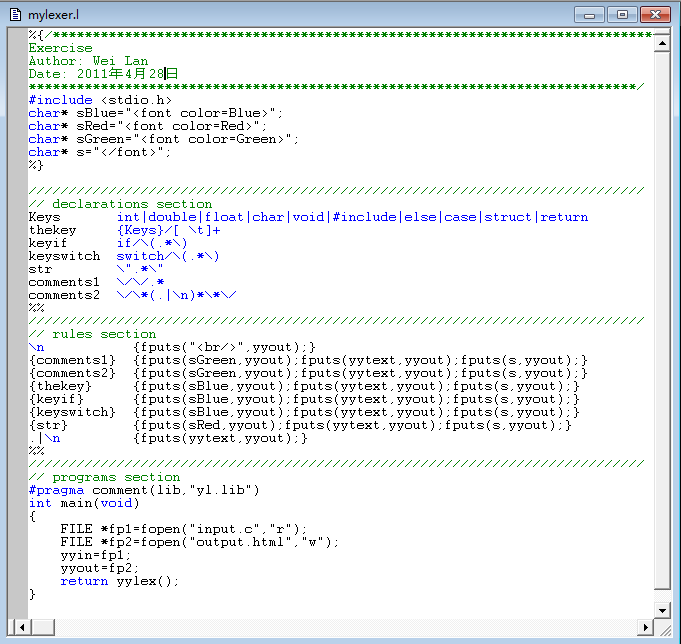Maximize the mylexer.l window
The height and width of the screenshot is (644, 681).
coord(622,15)
